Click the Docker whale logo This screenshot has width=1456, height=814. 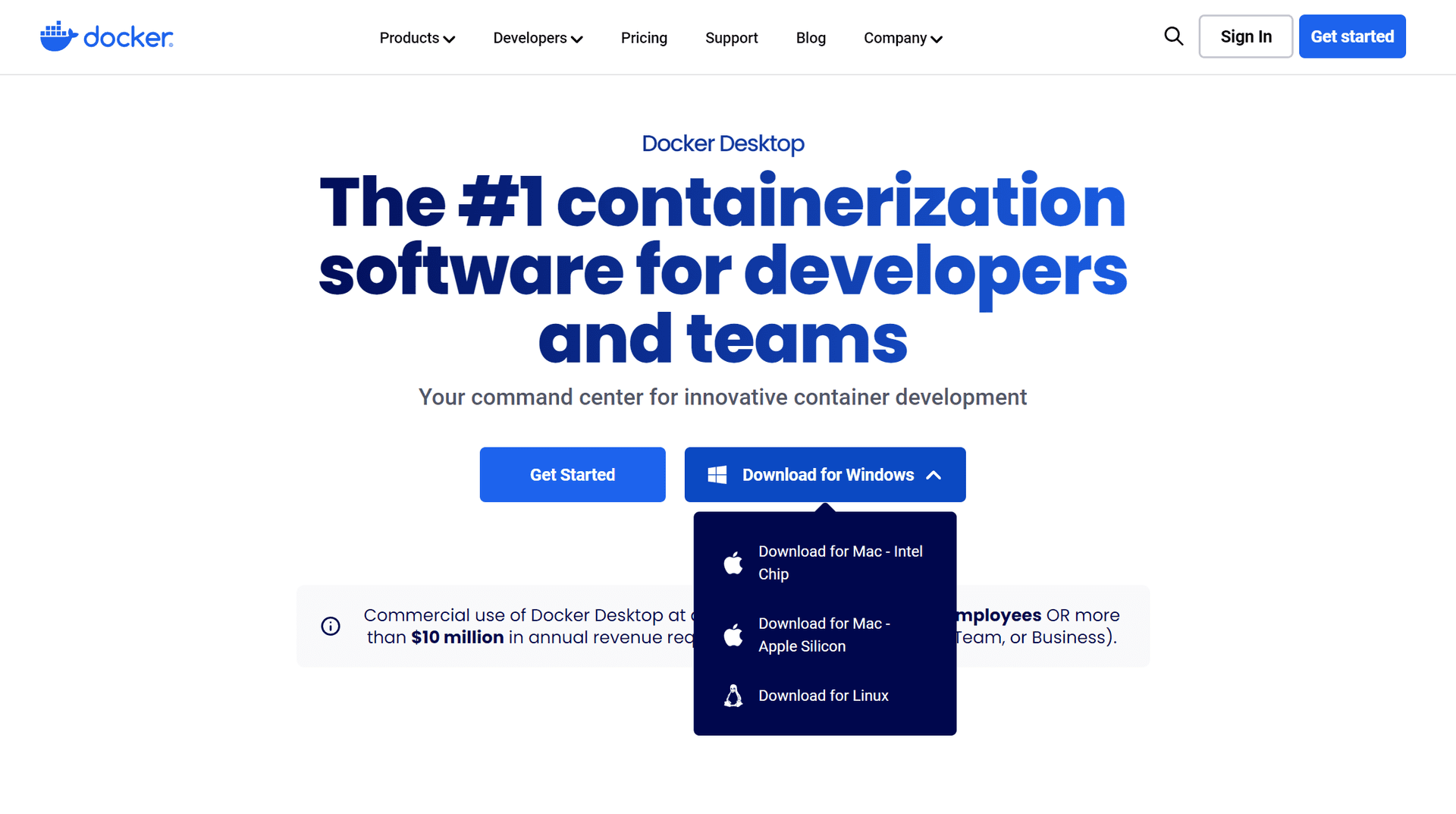click(106, 36)
